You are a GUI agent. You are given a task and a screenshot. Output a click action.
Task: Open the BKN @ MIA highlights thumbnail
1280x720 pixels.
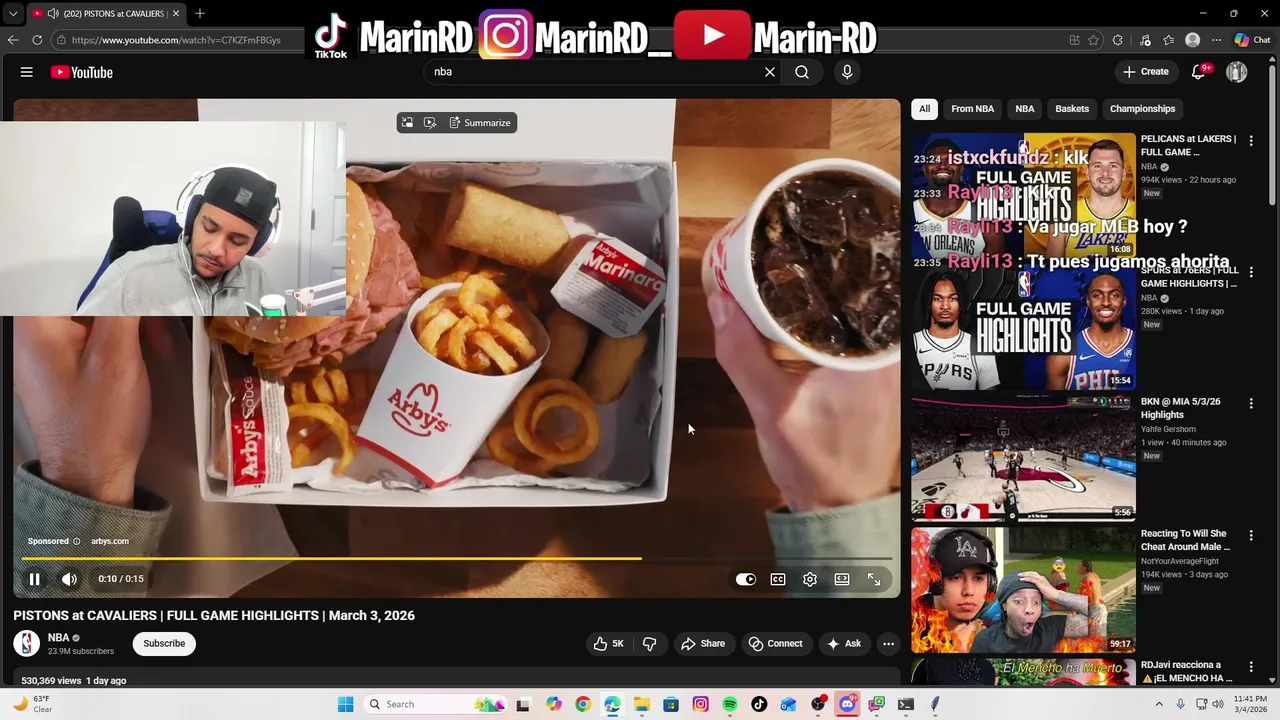tap(1023, 458)
